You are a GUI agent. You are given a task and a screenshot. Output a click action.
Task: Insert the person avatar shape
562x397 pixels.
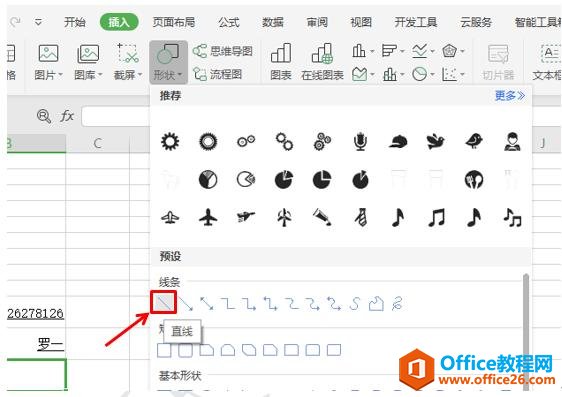point(512,141)
